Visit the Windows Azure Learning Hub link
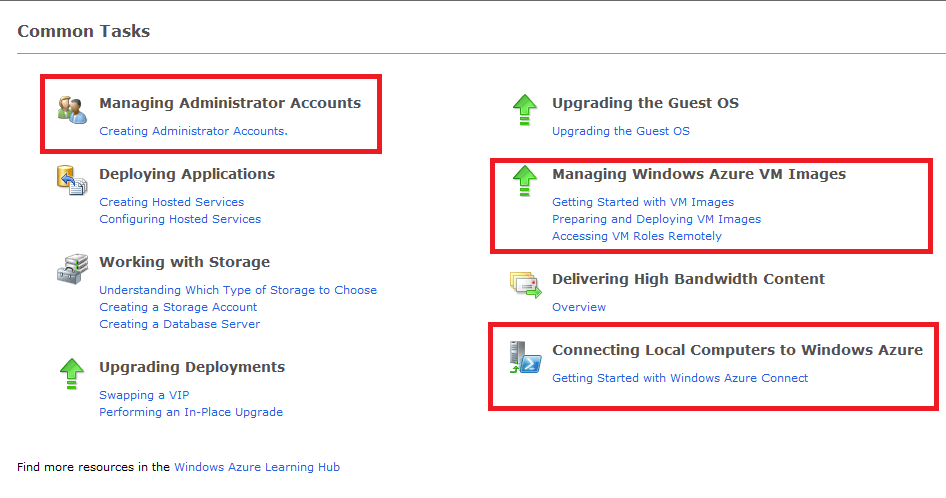The image size is (946, 498). [x=257, y=467]
